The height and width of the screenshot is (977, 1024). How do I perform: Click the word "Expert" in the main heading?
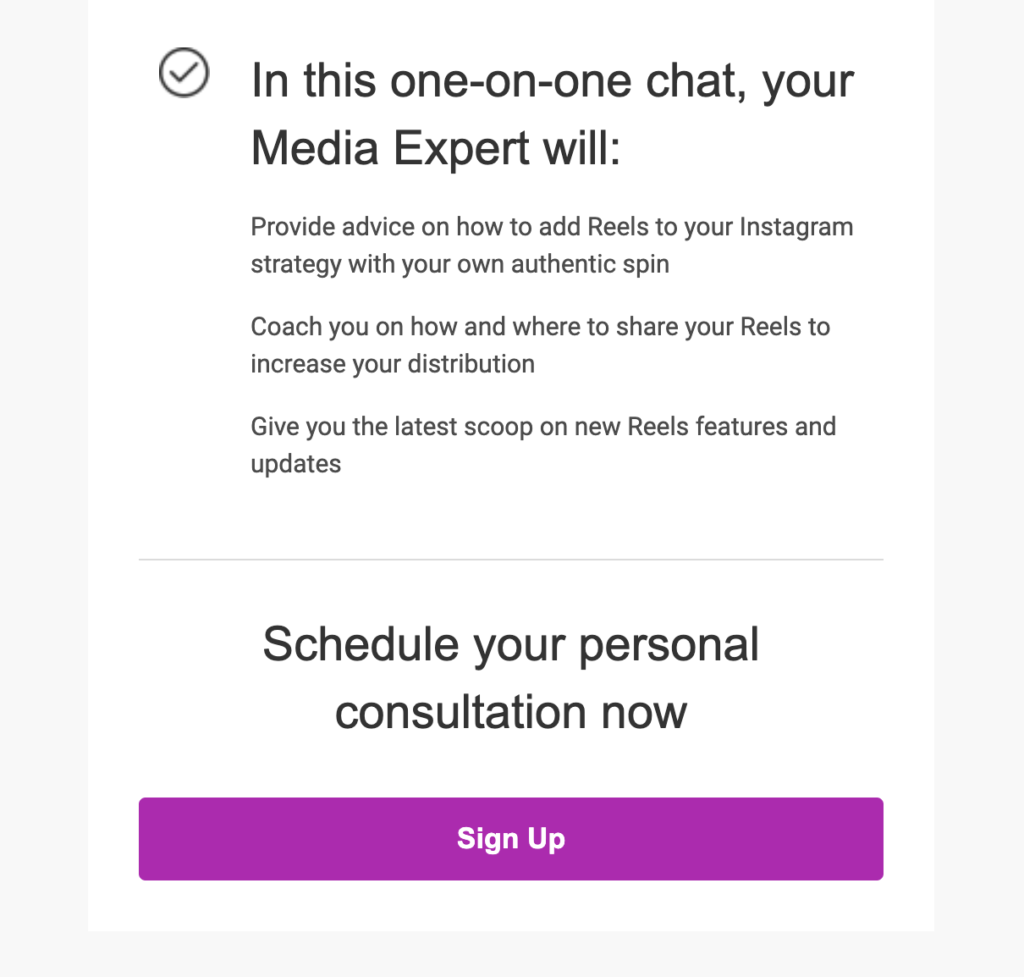pos(460,150)
